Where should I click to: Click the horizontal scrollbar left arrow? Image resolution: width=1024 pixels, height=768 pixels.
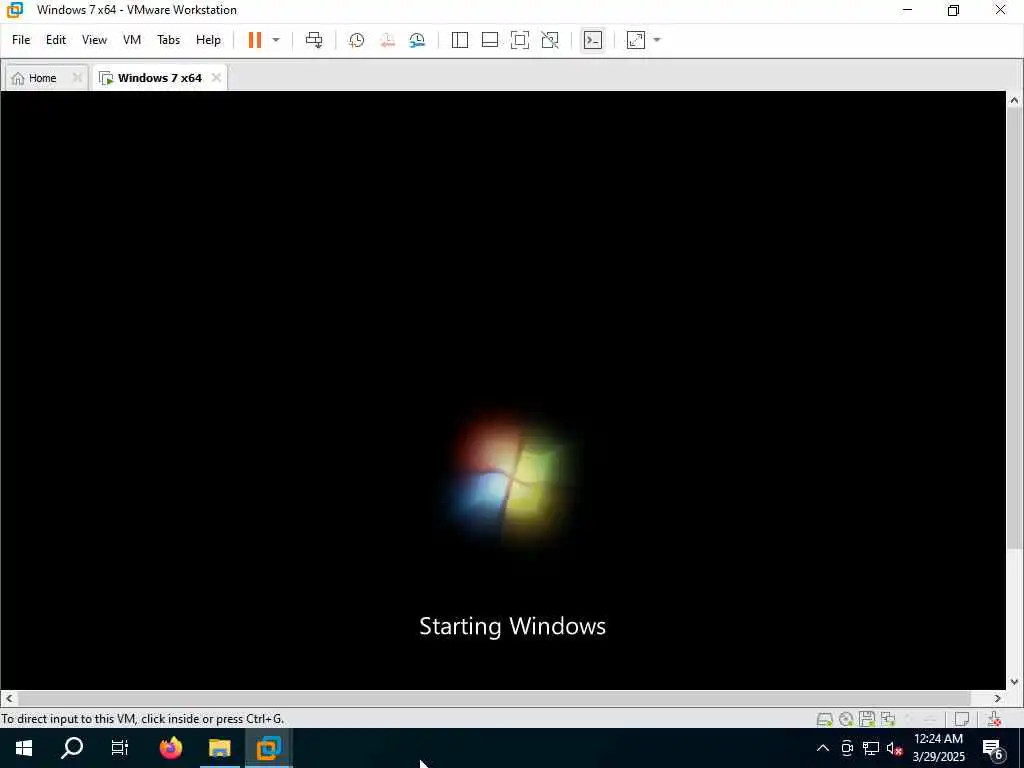click(x=8, y=698)
